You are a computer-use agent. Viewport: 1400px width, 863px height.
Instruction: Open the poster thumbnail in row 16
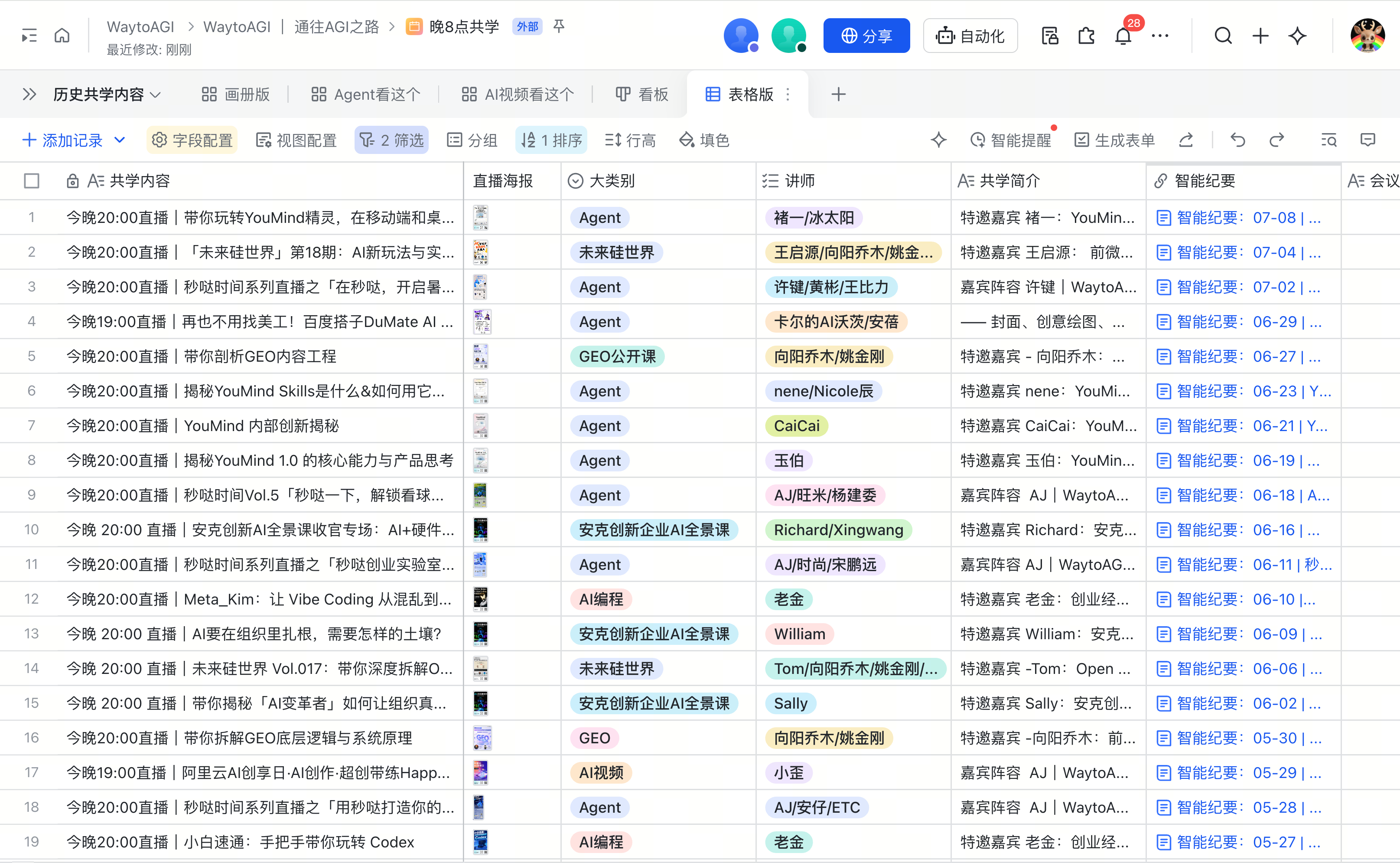pyautogui.click(x=482, y=738)
